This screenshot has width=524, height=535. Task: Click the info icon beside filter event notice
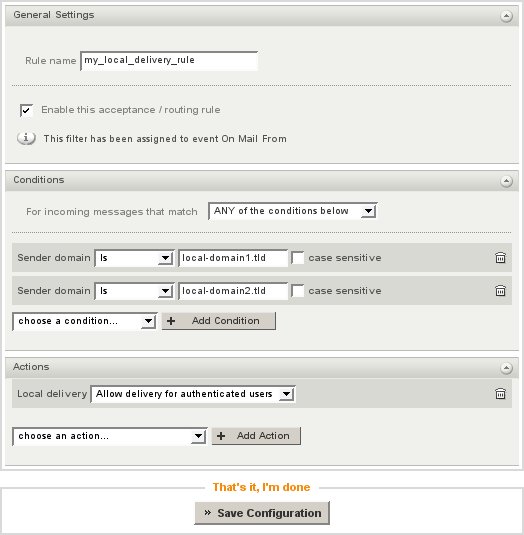[x=26, y=138]
